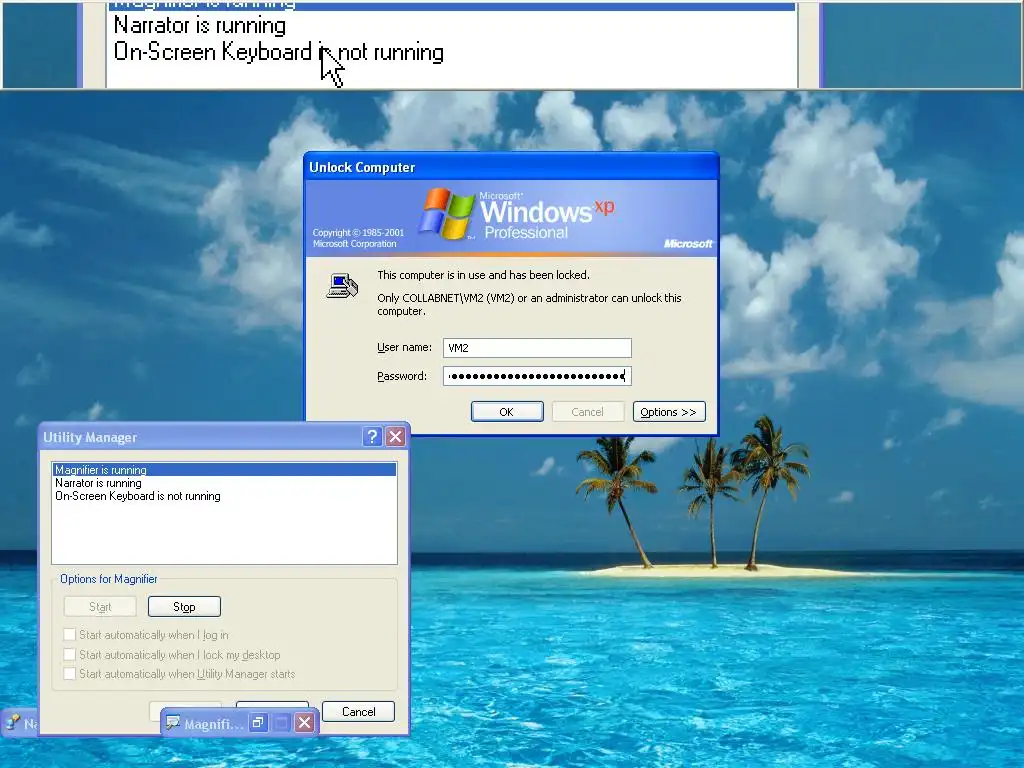Screen dimensions: 1024x768
Task: Click the Narrator window icon behind Utility Manager
Action: (12, 722)
